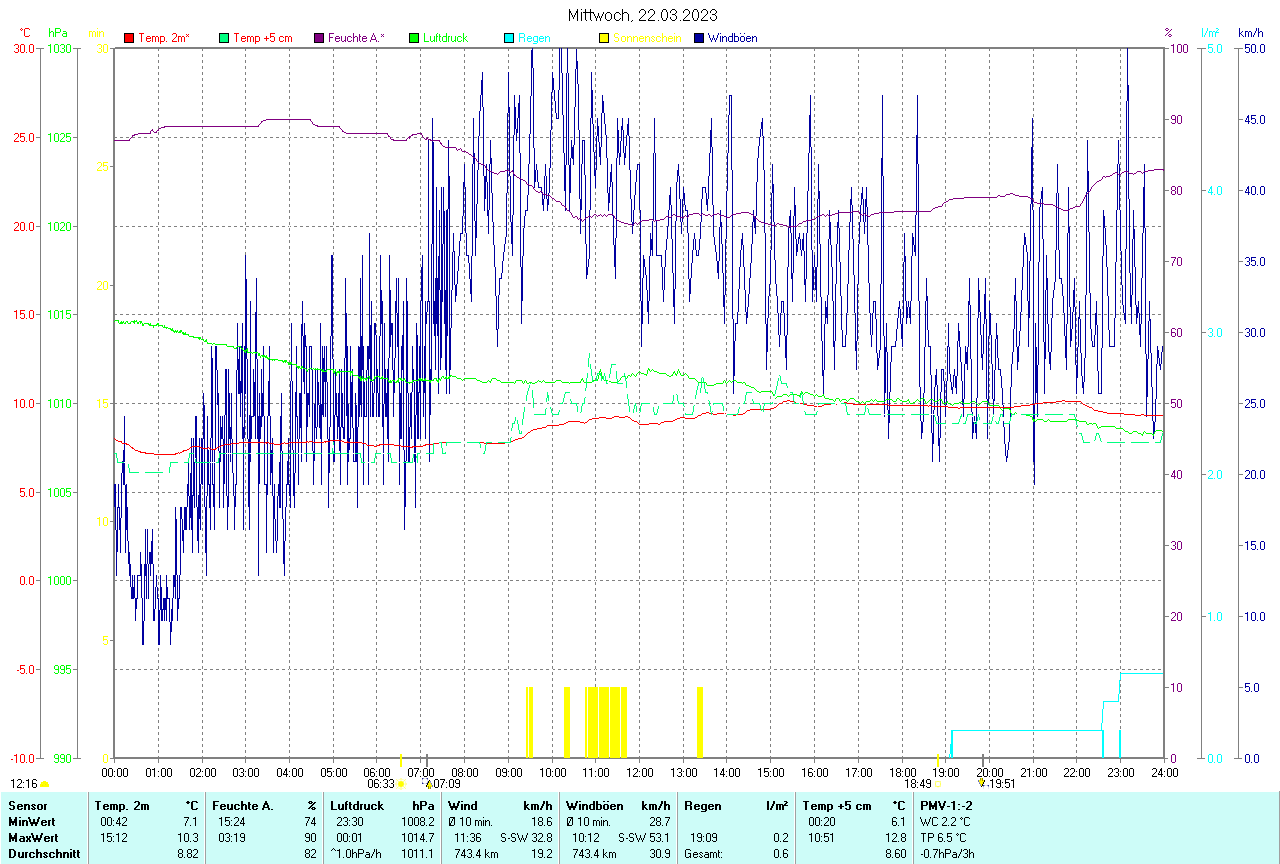Screen dimensions: 1280x864
Task: Select the 'Feuchte A.*' legend label
Action: [x=357, y=38]
